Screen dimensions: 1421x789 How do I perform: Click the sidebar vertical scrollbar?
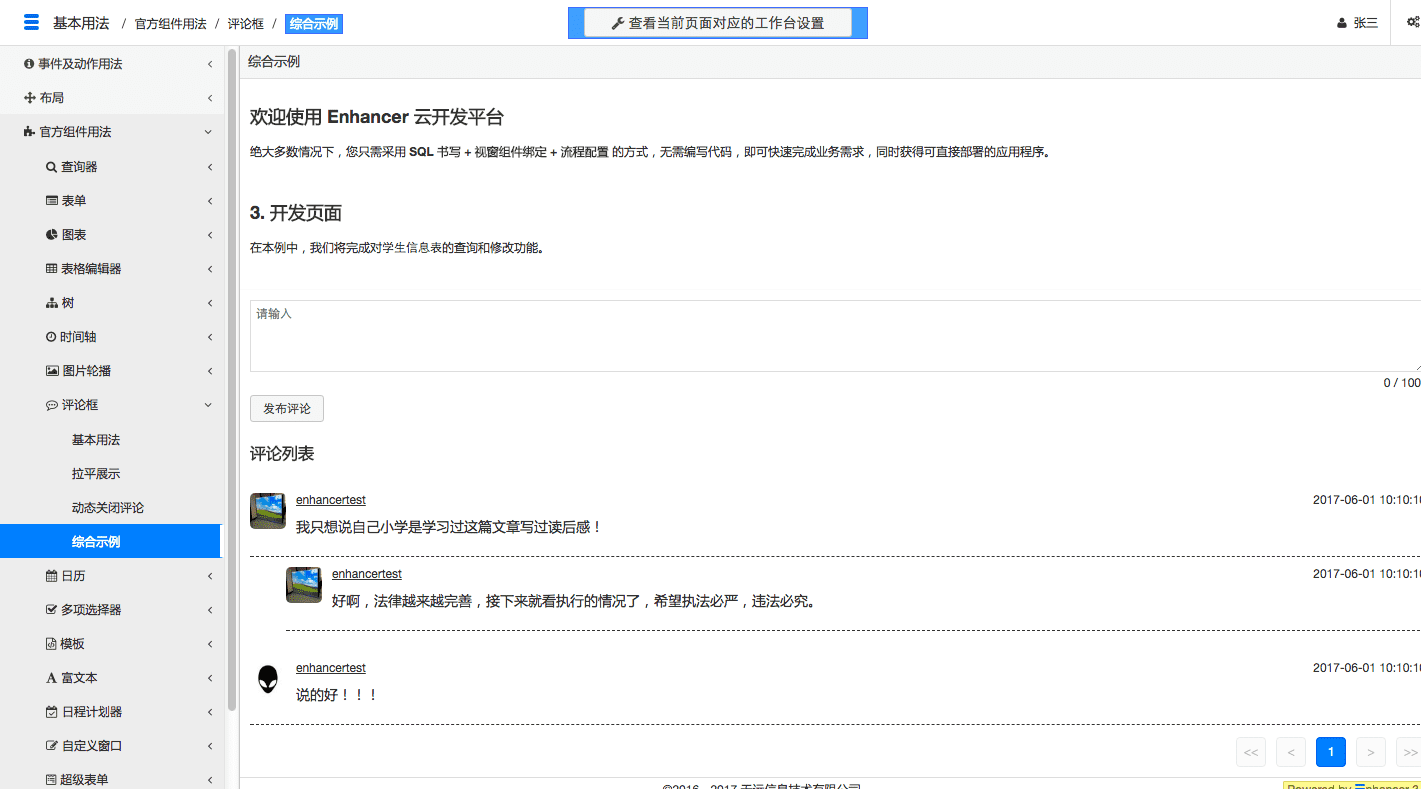pos(232,380)
